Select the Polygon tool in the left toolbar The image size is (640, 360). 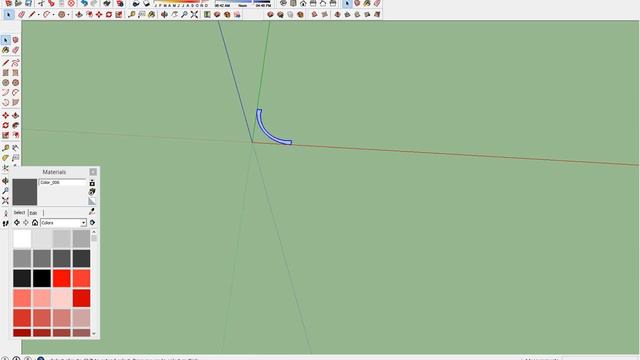tap(16, 82)
